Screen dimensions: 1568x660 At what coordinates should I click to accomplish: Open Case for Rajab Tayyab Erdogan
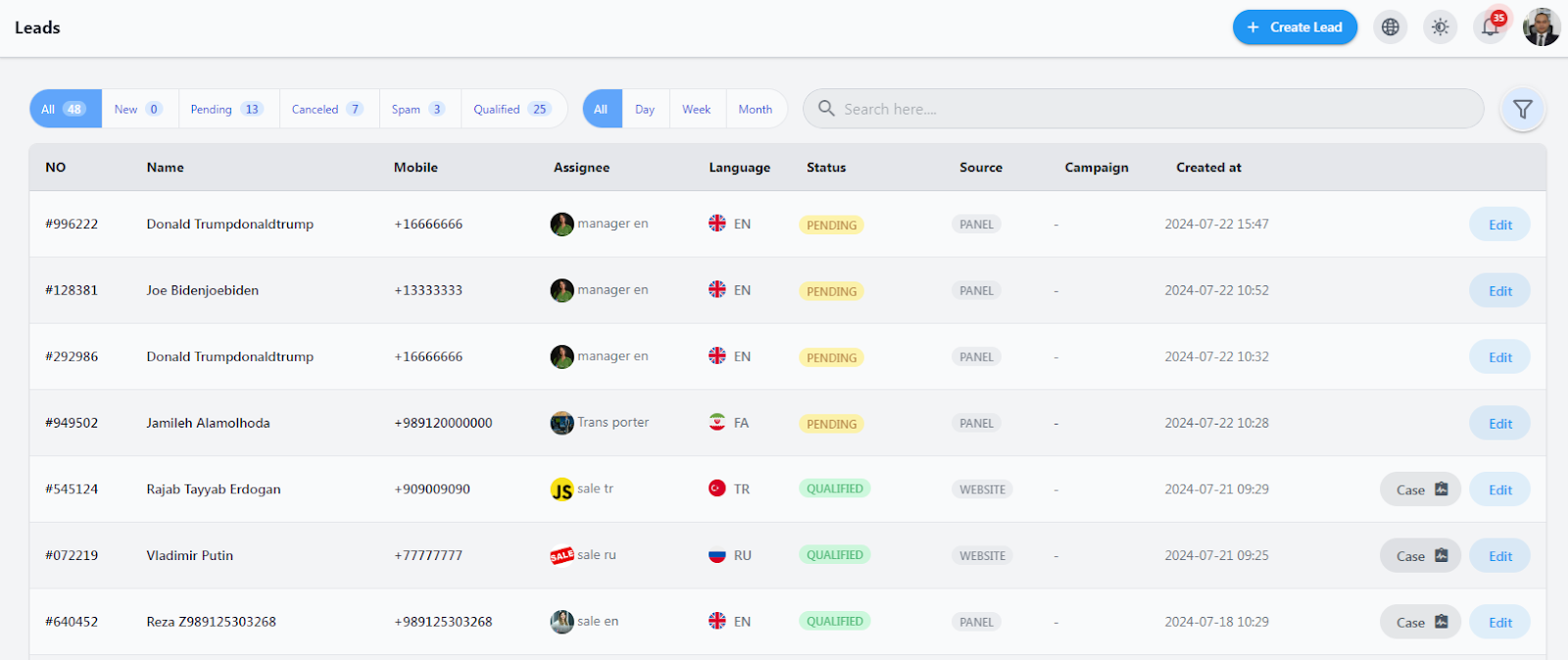coord(1420,489)
